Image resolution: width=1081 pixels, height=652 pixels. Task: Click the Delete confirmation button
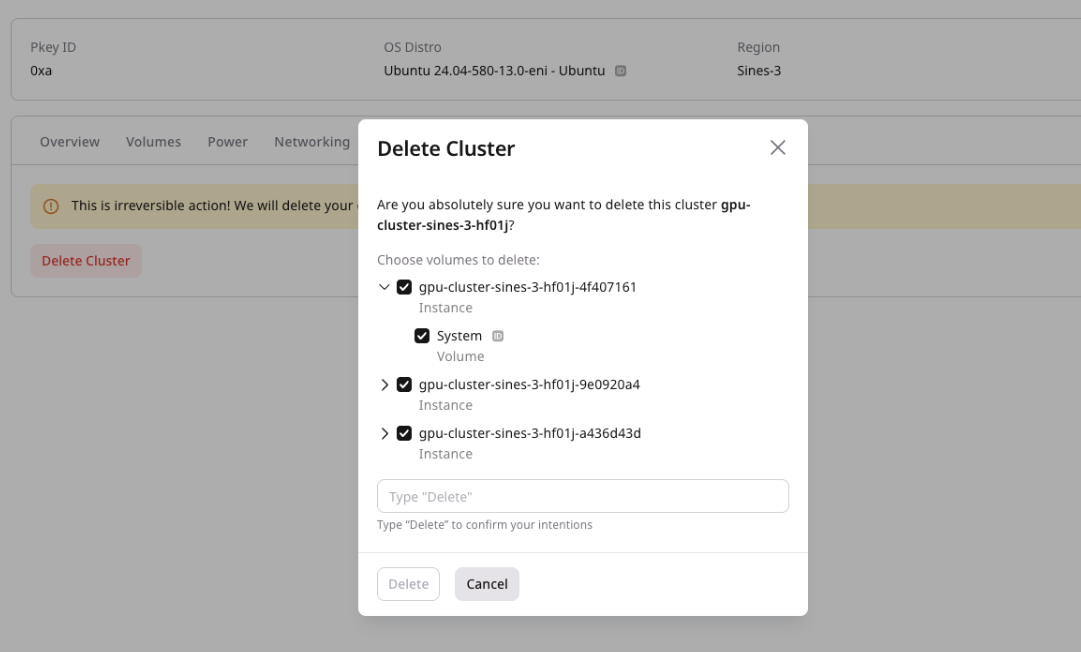408,583
